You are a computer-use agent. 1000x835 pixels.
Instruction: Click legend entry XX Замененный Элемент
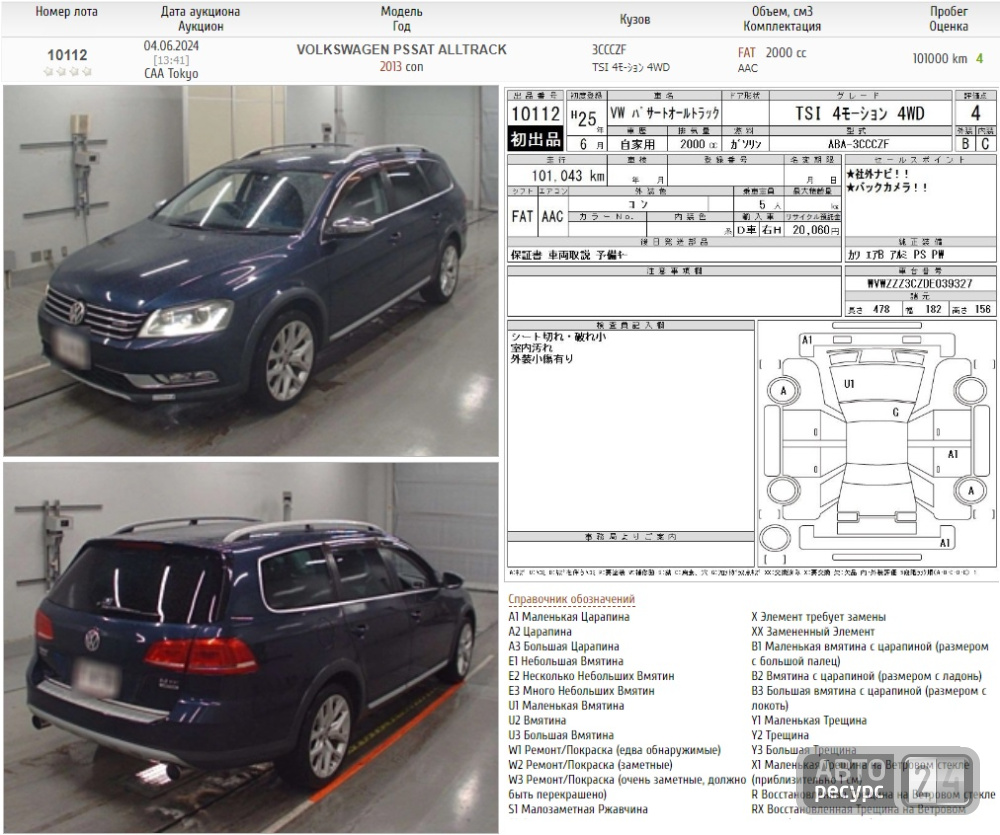click(812, 632)
